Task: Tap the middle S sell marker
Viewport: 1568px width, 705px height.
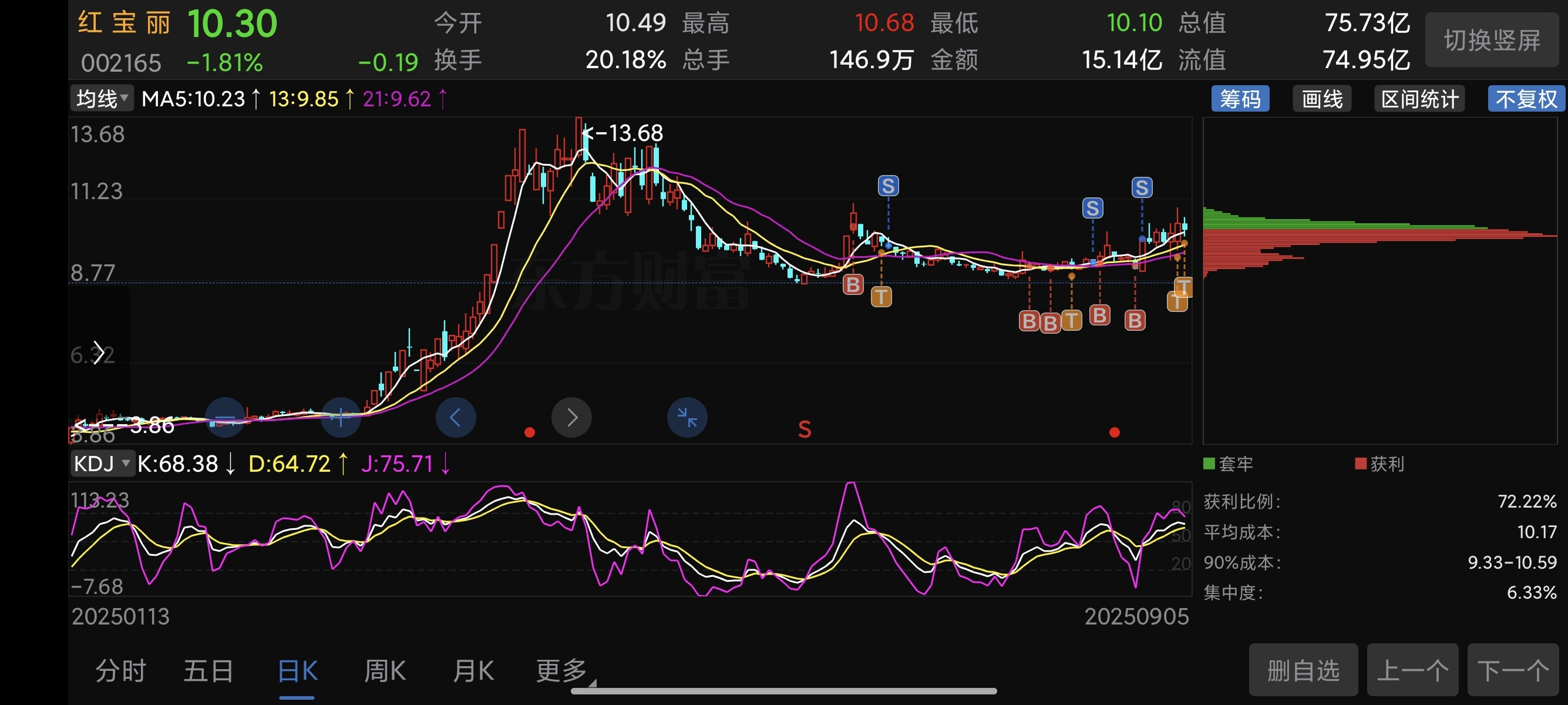Action: [1093, 208]
